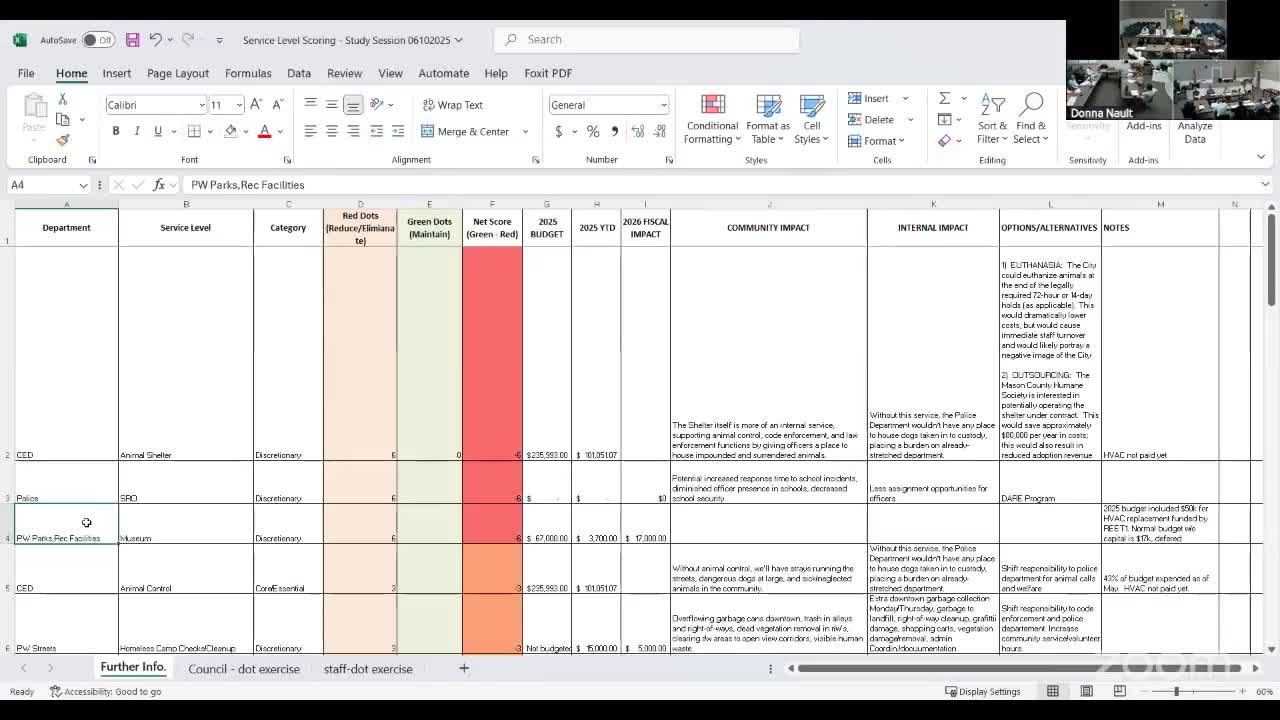The image size is (1280, 720).
Task: Click the Format Painter brush icon
Action: pyautogui.click(x=63, y=140)
